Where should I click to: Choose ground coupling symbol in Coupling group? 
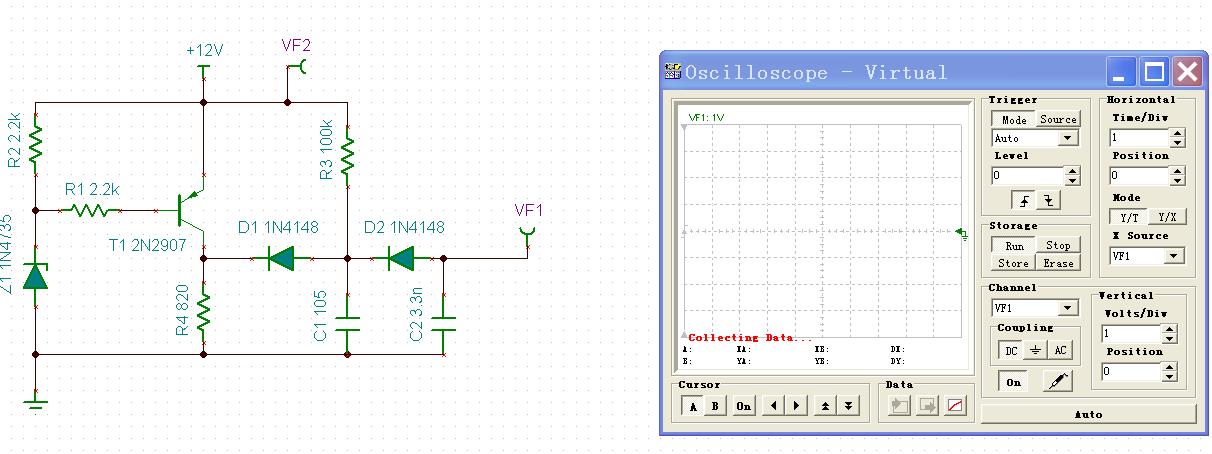coord(1036,350)
